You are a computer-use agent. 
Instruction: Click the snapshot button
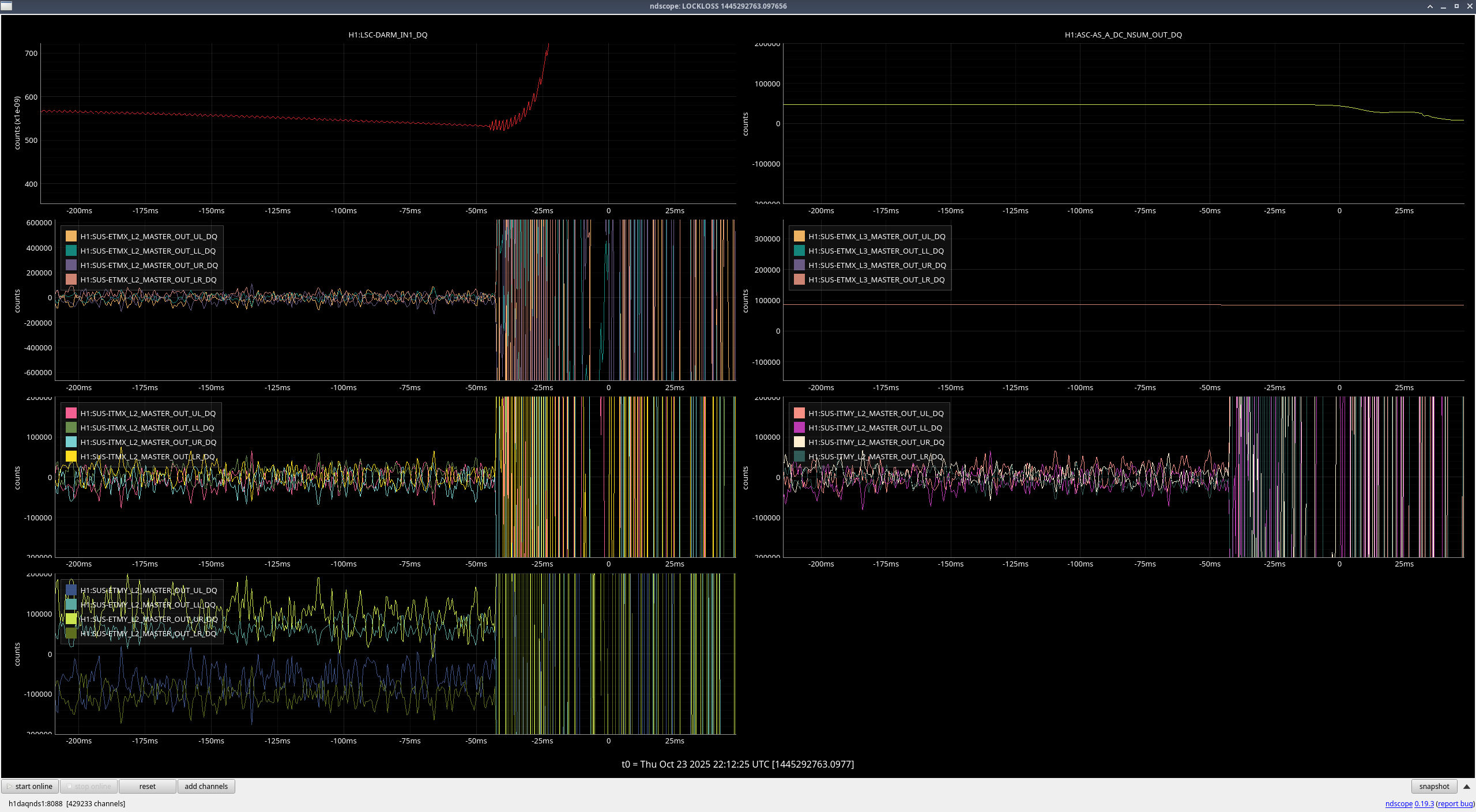tap(1433, 786)
